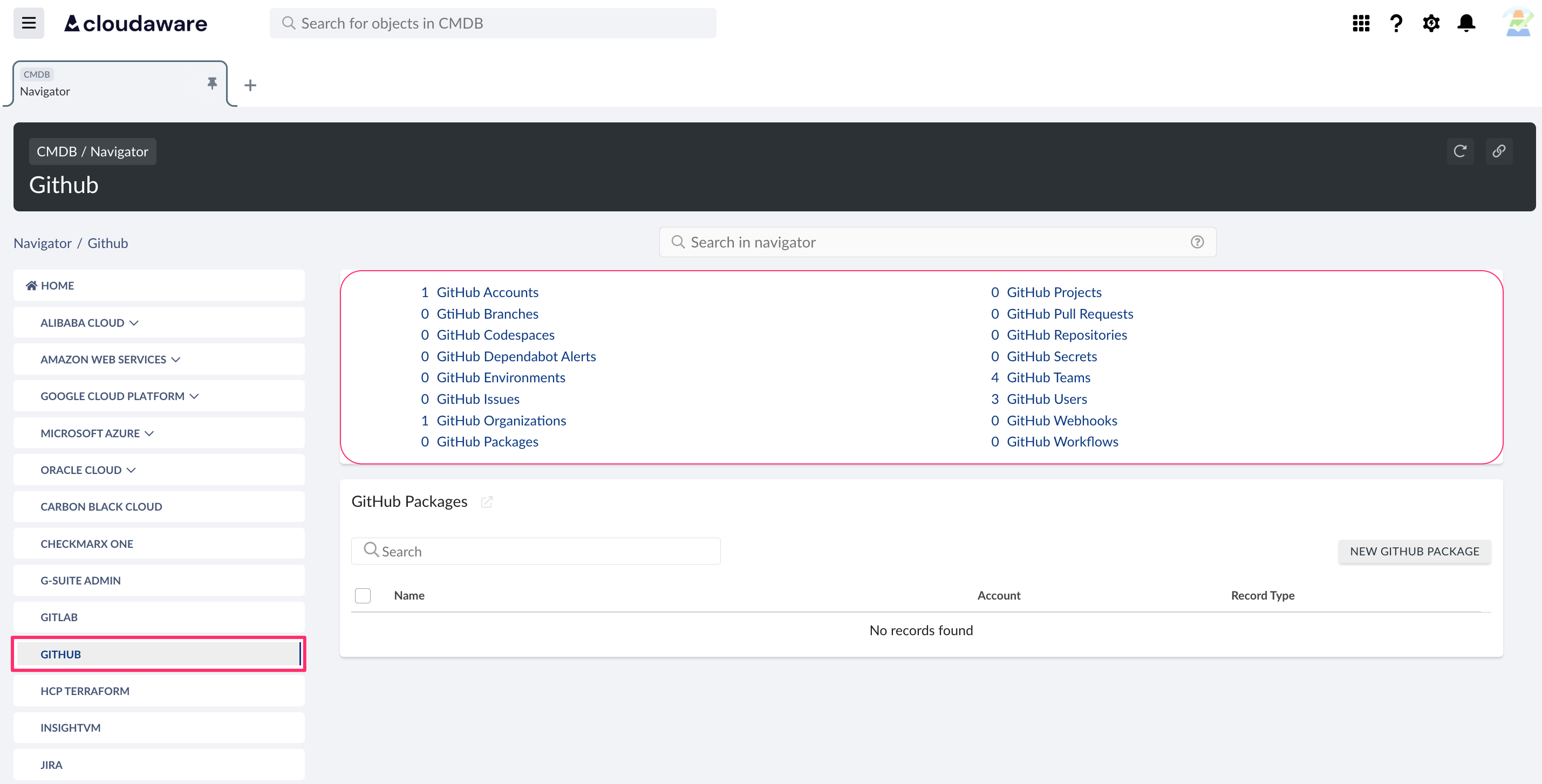
Task: Open G-Suite Admin in sidebar
Action: [x=159, y=580]
